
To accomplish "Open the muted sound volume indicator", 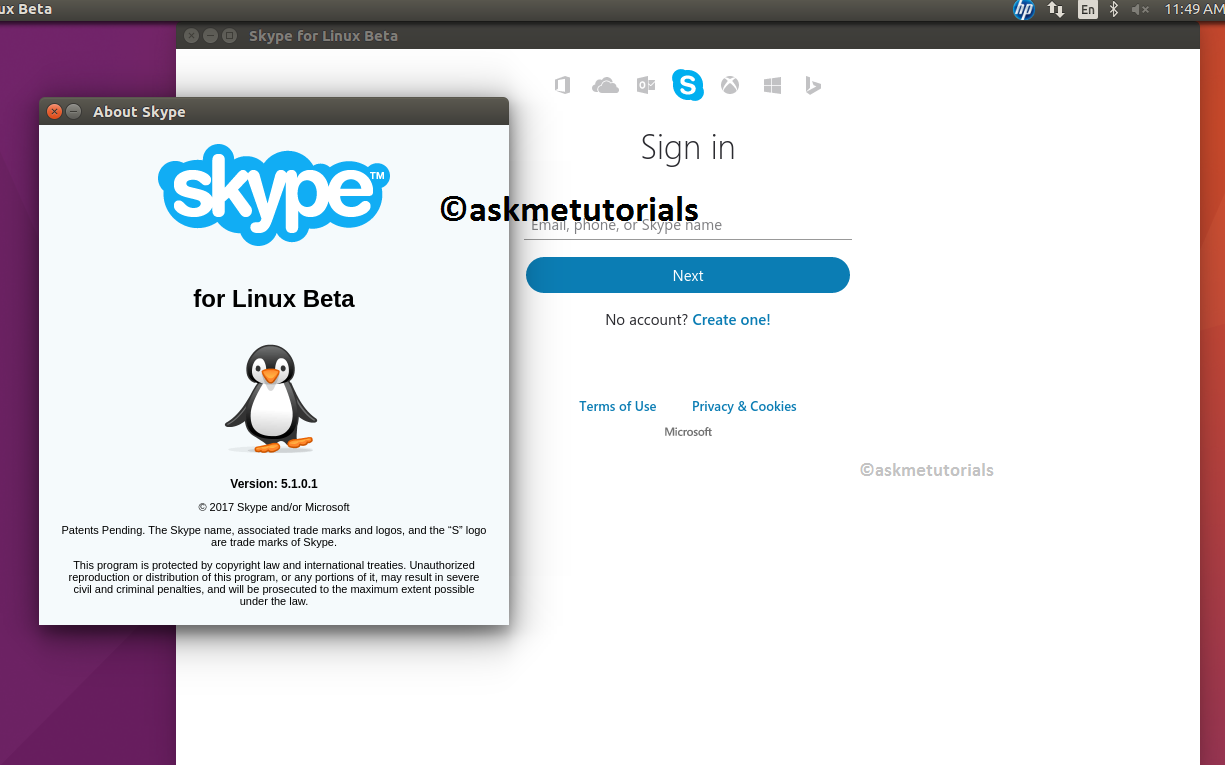I will pyautogui.click(x=1140, y=10).
